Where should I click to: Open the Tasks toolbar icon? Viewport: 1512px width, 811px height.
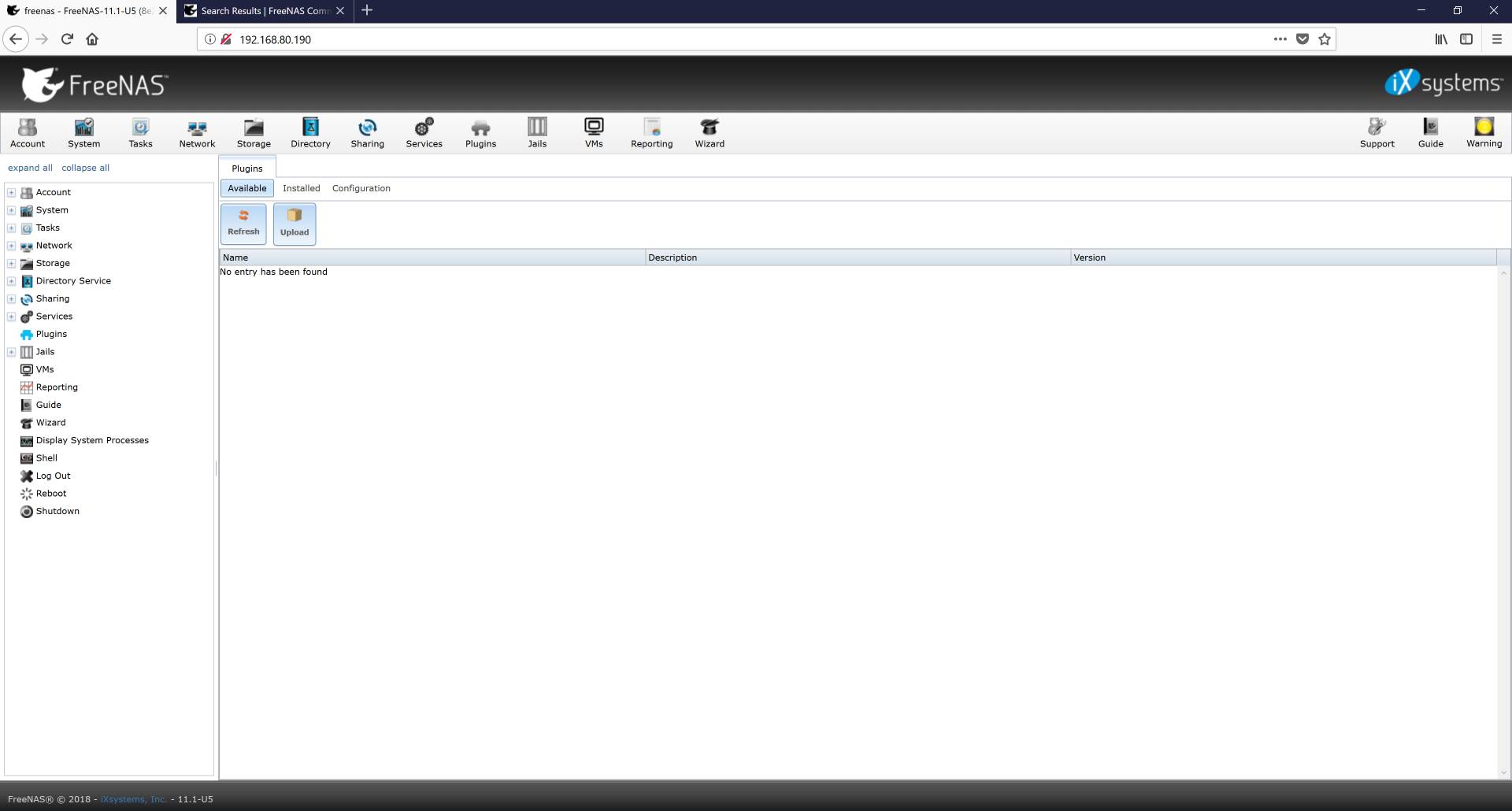pos(141,133)
